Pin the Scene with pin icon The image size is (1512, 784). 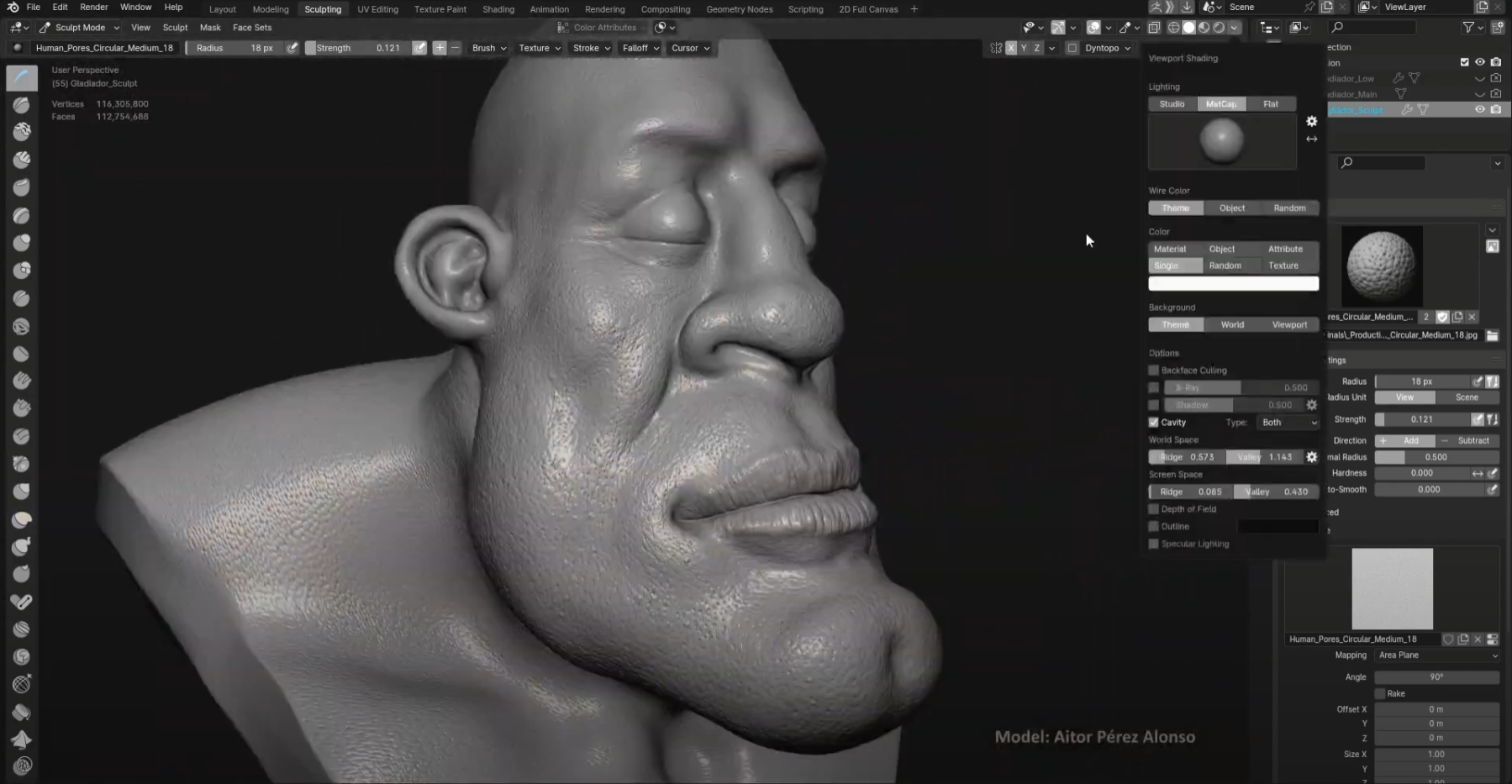(1309, 7)
